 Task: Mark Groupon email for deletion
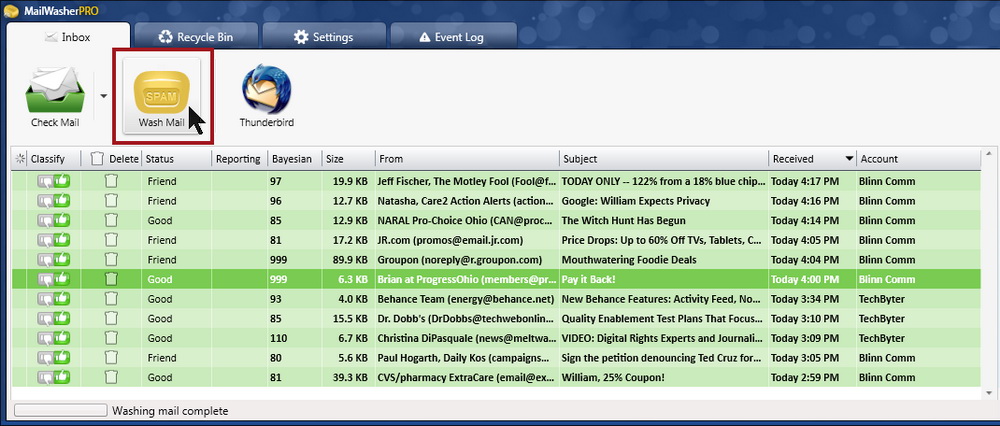112,260
